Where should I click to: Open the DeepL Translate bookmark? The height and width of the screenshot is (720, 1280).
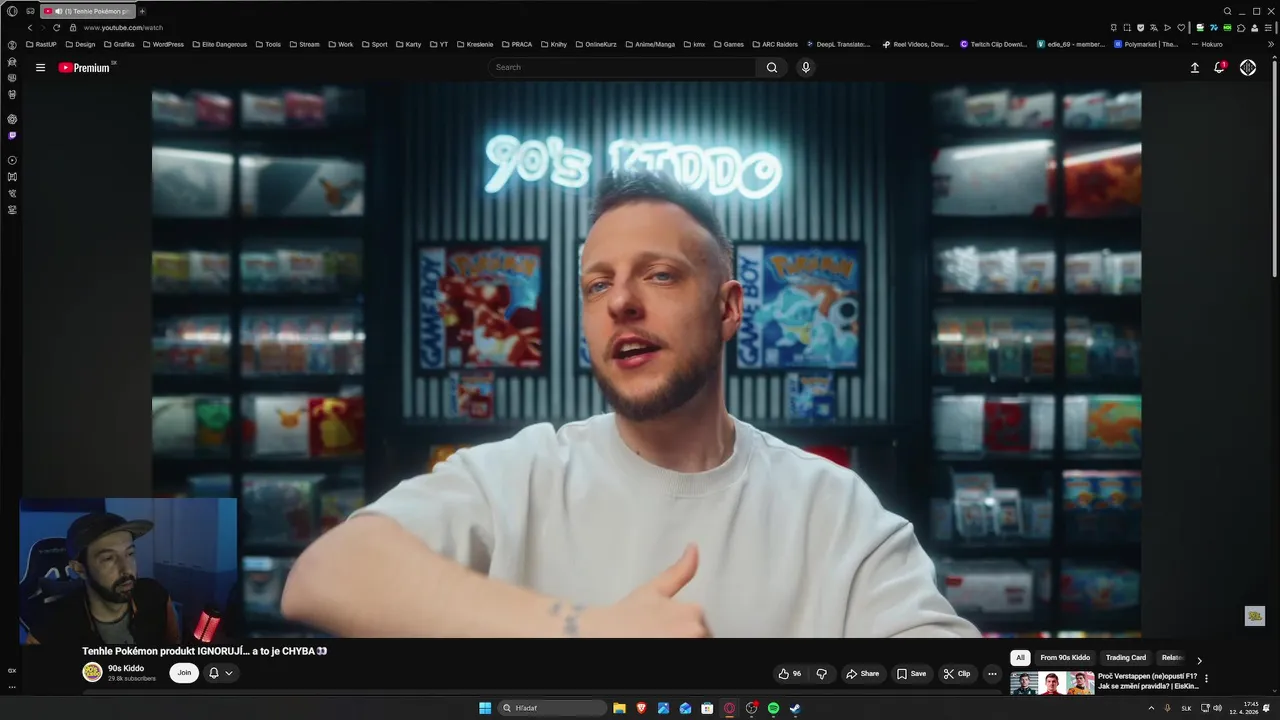(x=838, y=44)
